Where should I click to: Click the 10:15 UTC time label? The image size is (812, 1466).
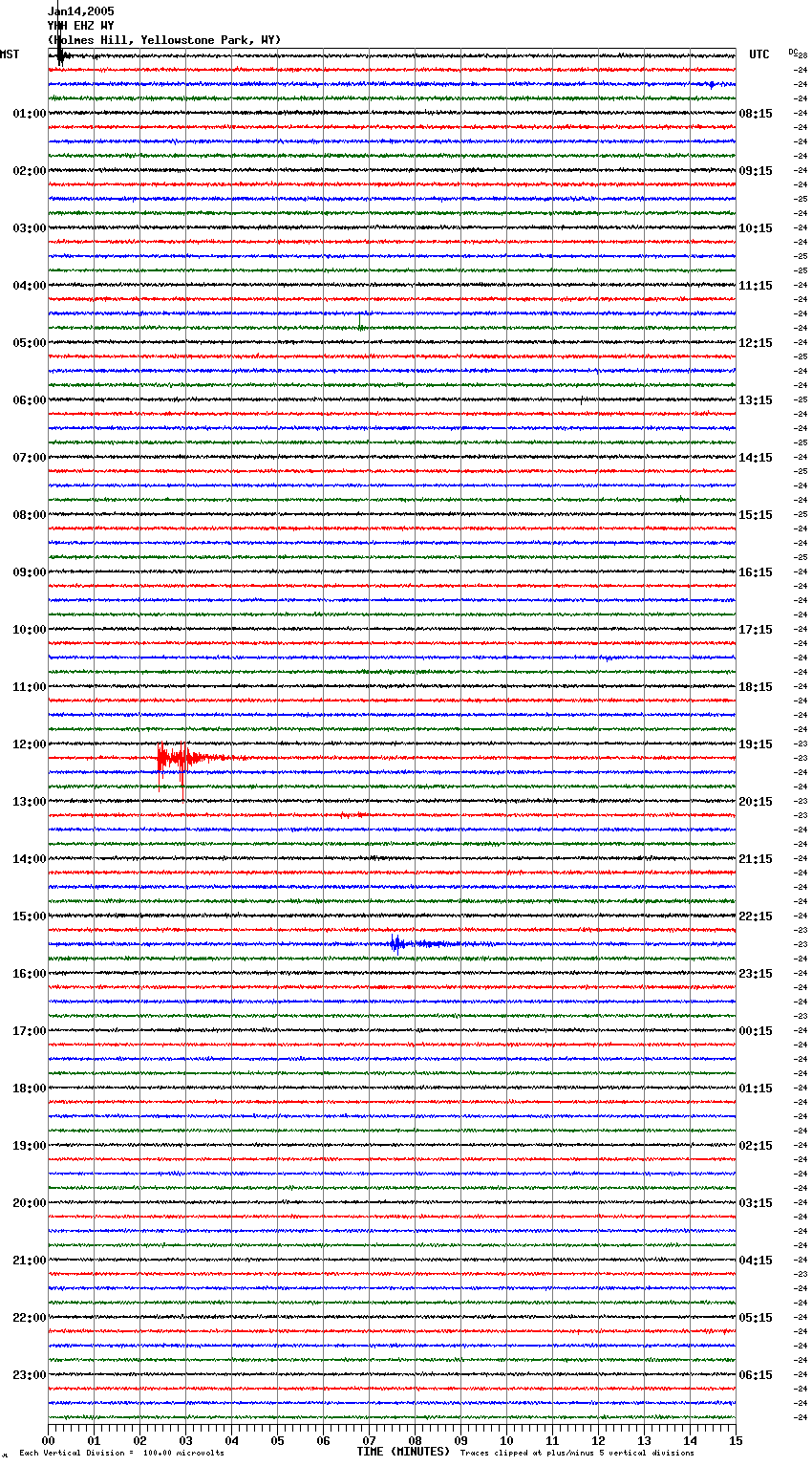[x=755, y=228]
